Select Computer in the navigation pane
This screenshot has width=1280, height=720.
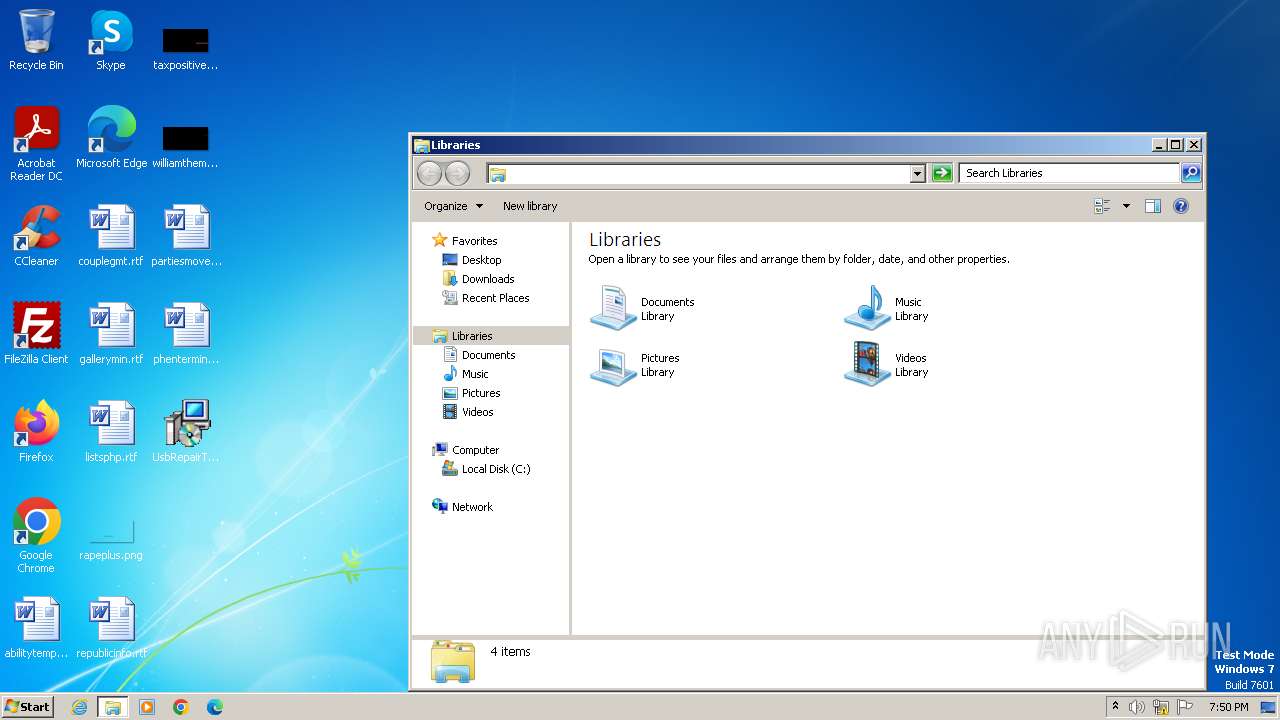pos(465,450)
